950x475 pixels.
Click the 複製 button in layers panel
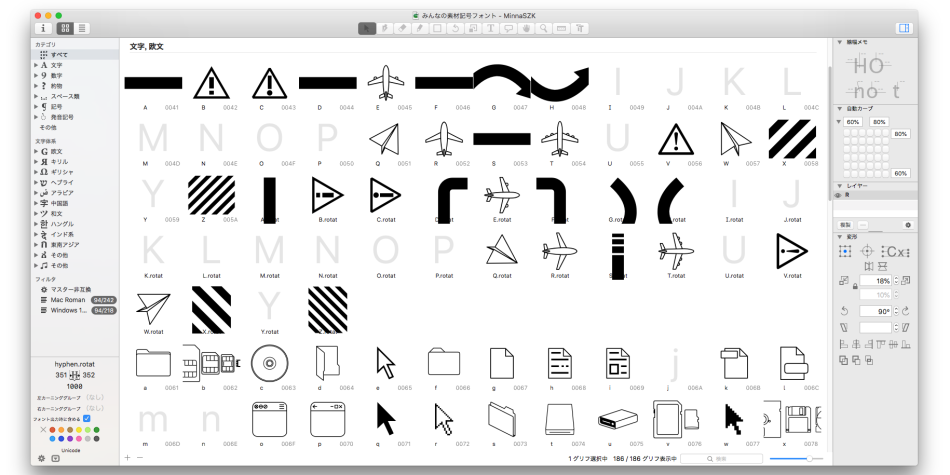pos(844,225)
